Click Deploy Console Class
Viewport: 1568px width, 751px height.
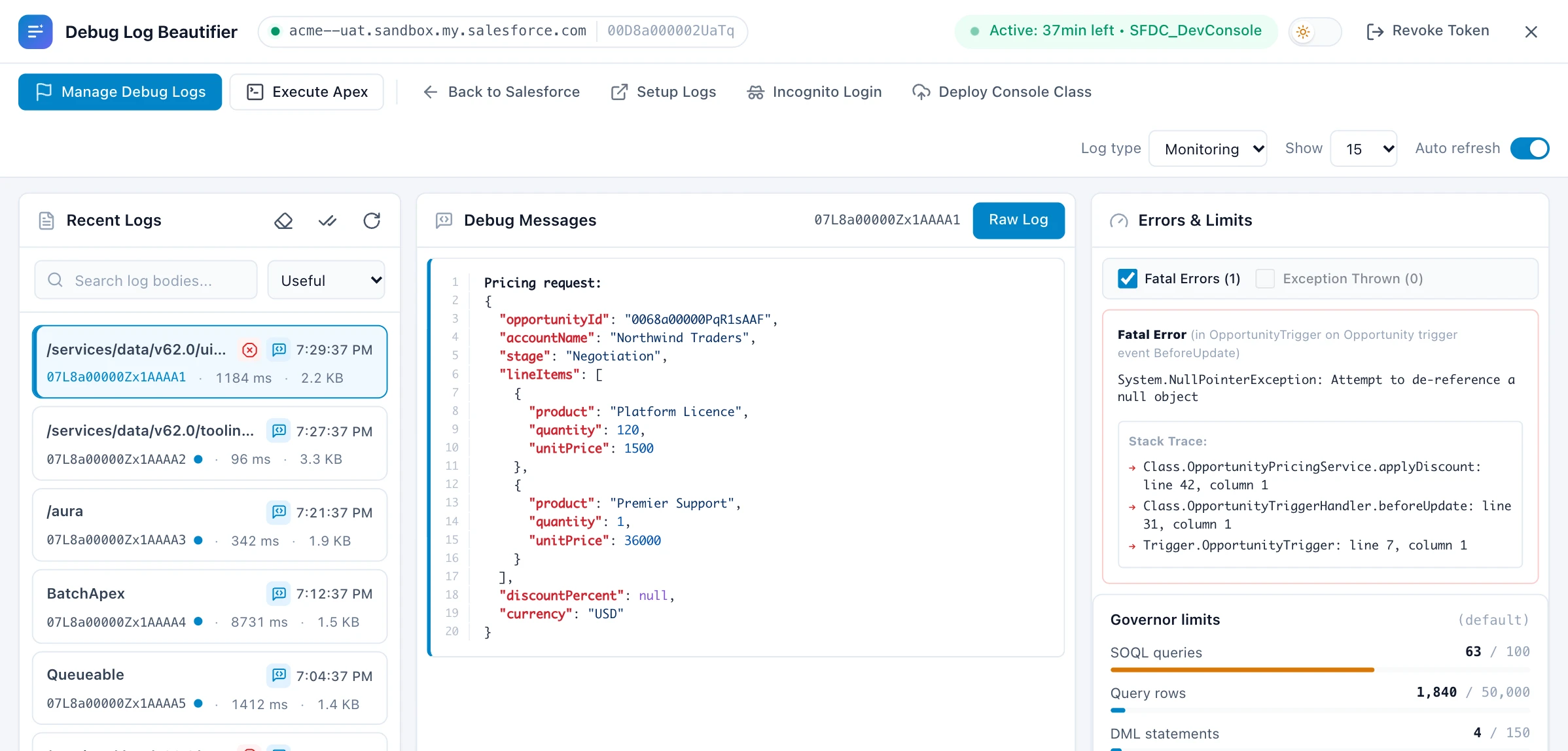point(1001,92)
